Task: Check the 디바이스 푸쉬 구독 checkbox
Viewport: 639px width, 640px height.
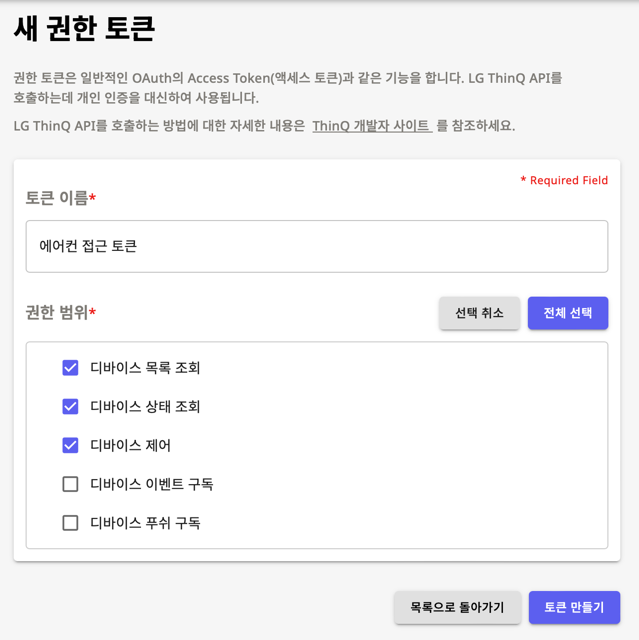Action: coord(70,522)
